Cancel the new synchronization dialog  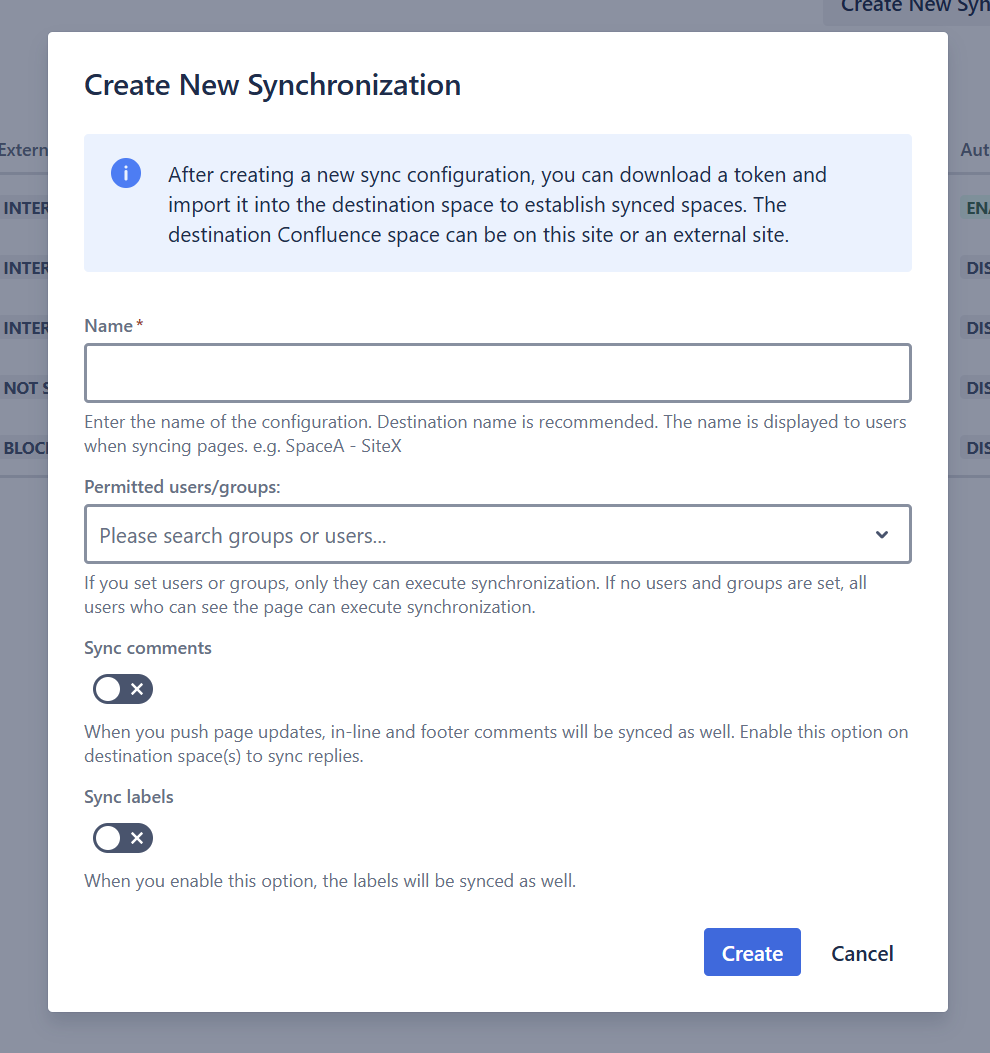(862, 953)
